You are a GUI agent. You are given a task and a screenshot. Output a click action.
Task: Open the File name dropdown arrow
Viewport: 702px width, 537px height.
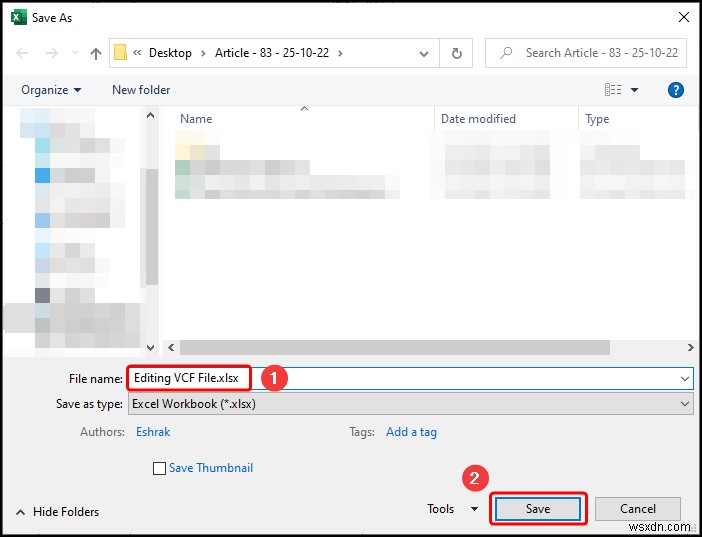coord(685,379)
